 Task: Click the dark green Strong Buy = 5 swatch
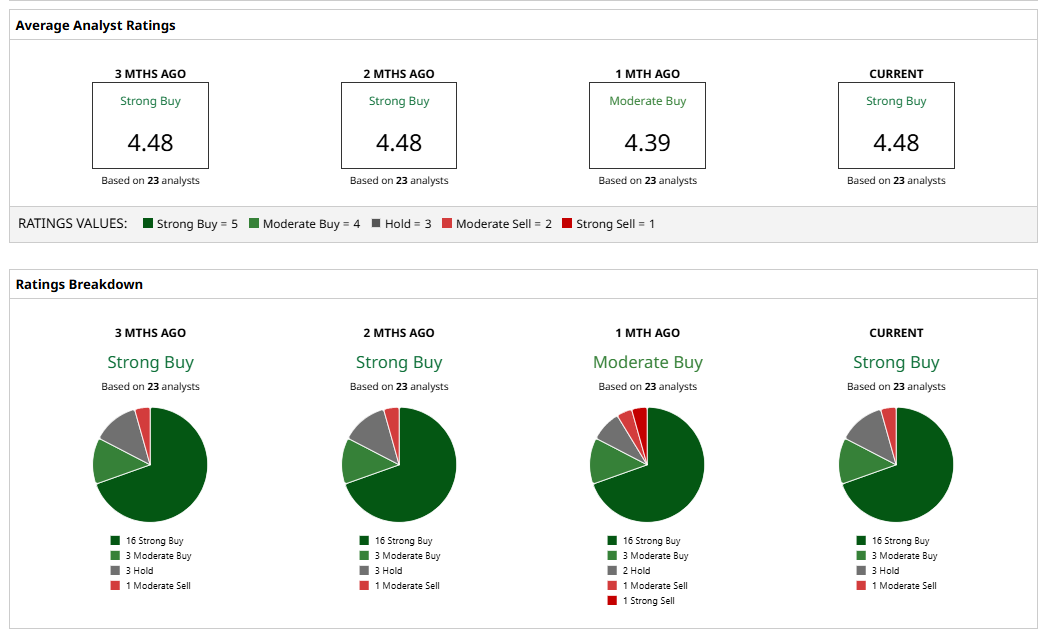[148, 223]
